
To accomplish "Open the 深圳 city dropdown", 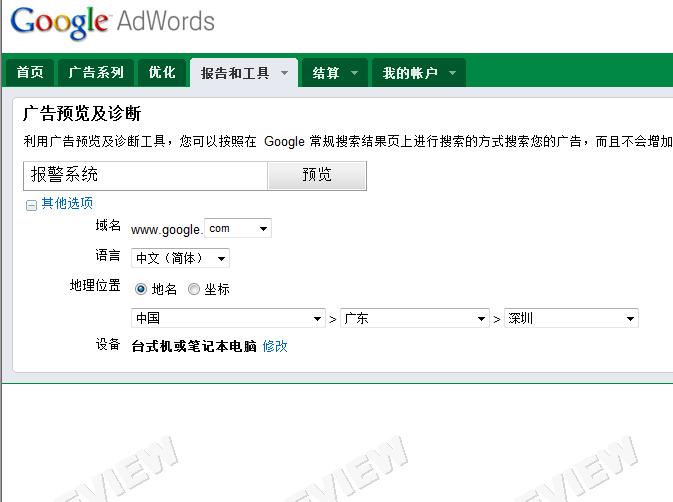I will coord(571,318).
